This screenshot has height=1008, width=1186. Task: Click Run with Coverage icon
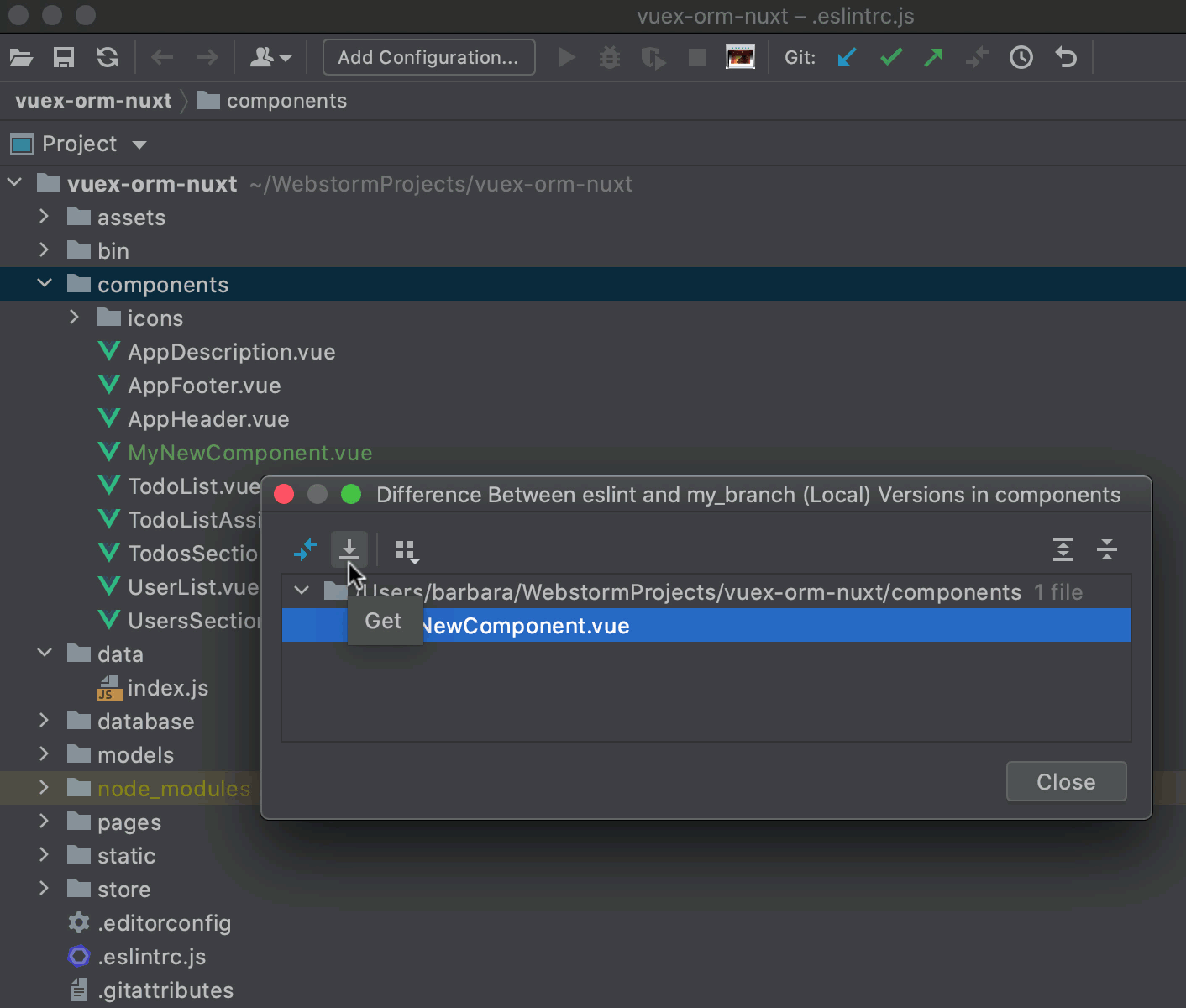pos(653,57)
